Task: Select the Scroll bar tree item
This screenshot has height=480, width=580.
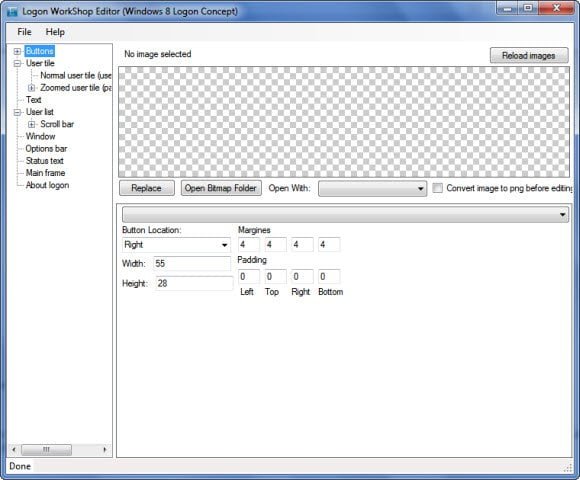Action: click(x=57, y=124)
